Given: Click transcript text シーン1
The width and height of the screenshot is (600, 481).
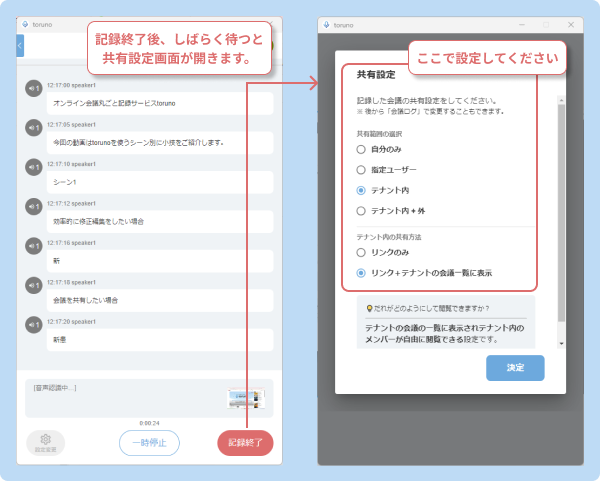Looking at the screenshot, I should [x=64, y=182].
